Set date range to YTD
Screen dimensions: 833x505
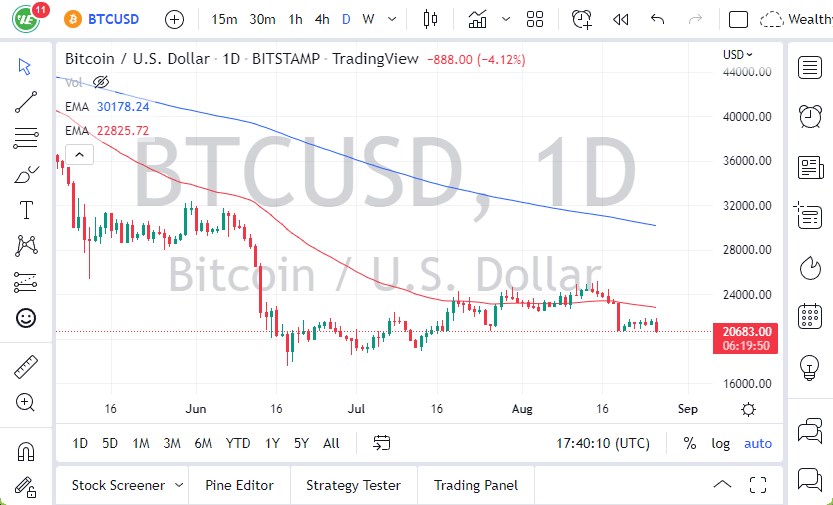point(237,443)
